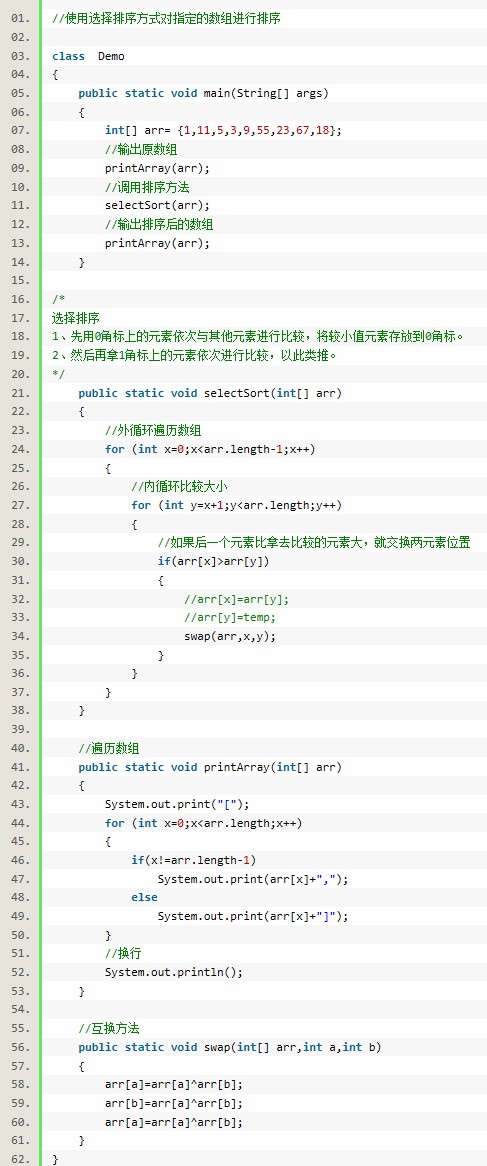Click the comment 内循环比较大小
Image resolution: width=487 pixels, height=1166 pixels.
tap(179, 486)
